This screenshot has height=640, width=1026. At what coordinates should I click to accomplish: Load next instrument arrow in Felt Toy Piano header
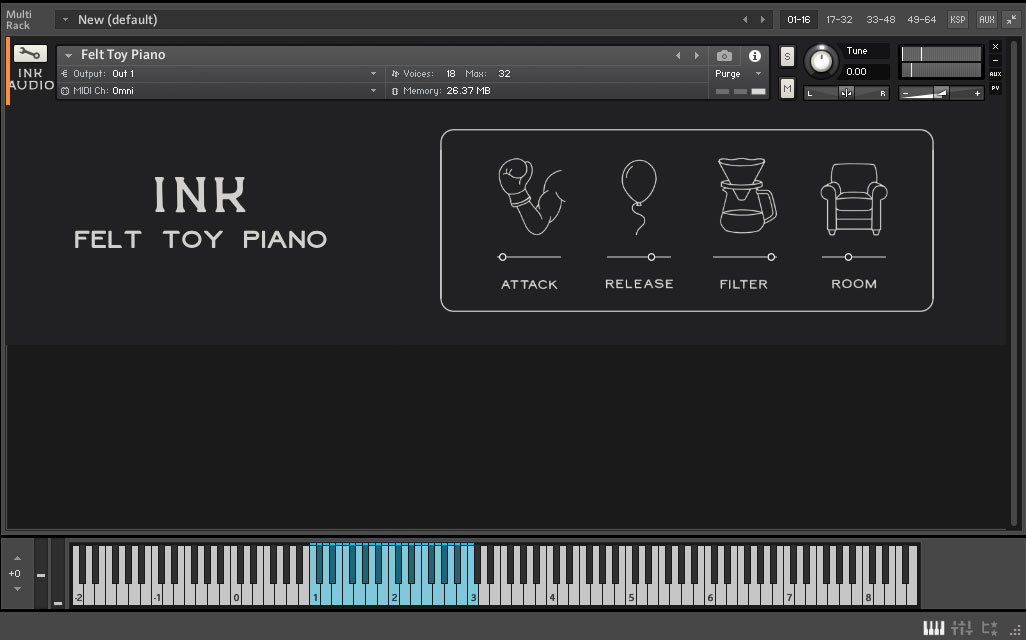click(x=696, y=56)
